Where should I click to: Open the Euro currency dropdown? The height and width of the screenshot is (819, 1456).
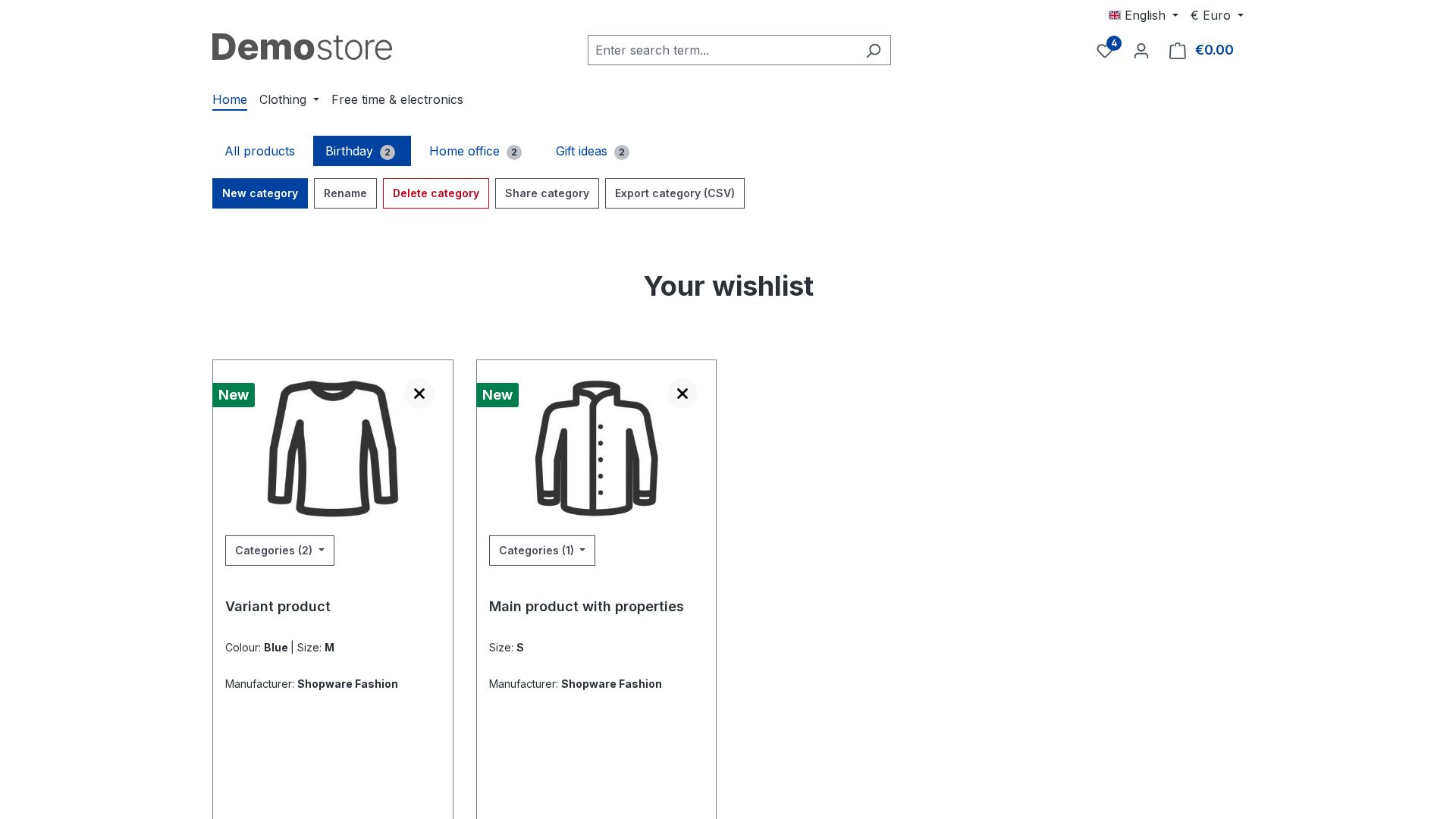pos(1217,15)
